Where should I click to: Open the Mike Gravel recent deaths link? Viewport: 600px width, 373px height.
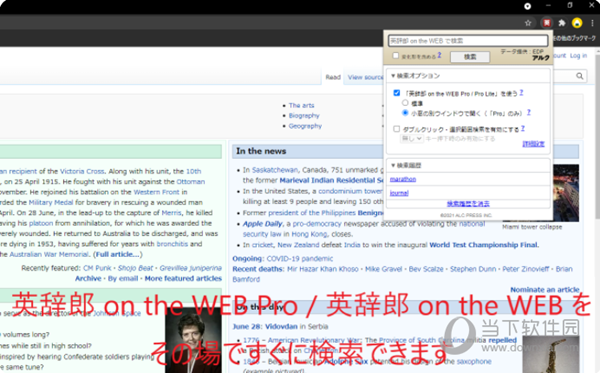point(383,269)
